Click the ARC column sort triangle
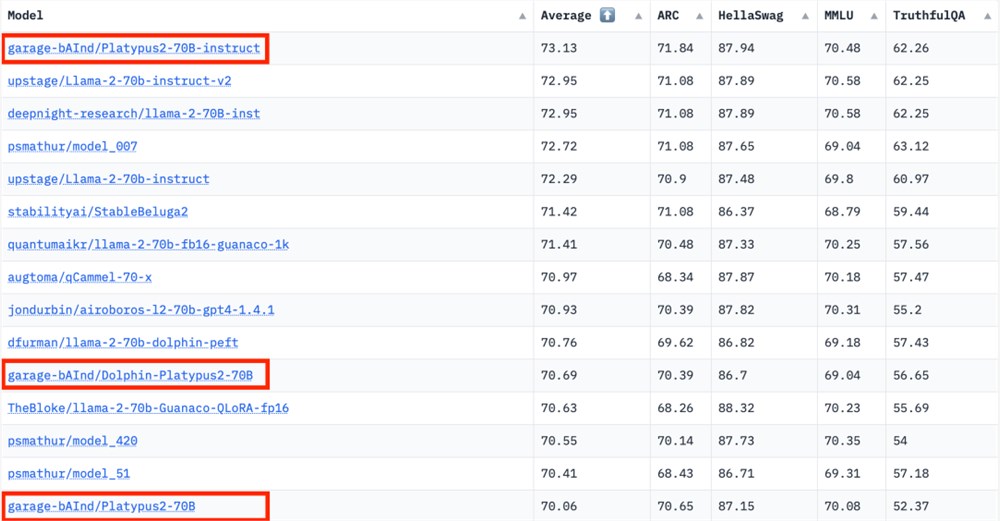Image resolution: width=1000 pixels, height=521 pixels. [x=700, y=17]
